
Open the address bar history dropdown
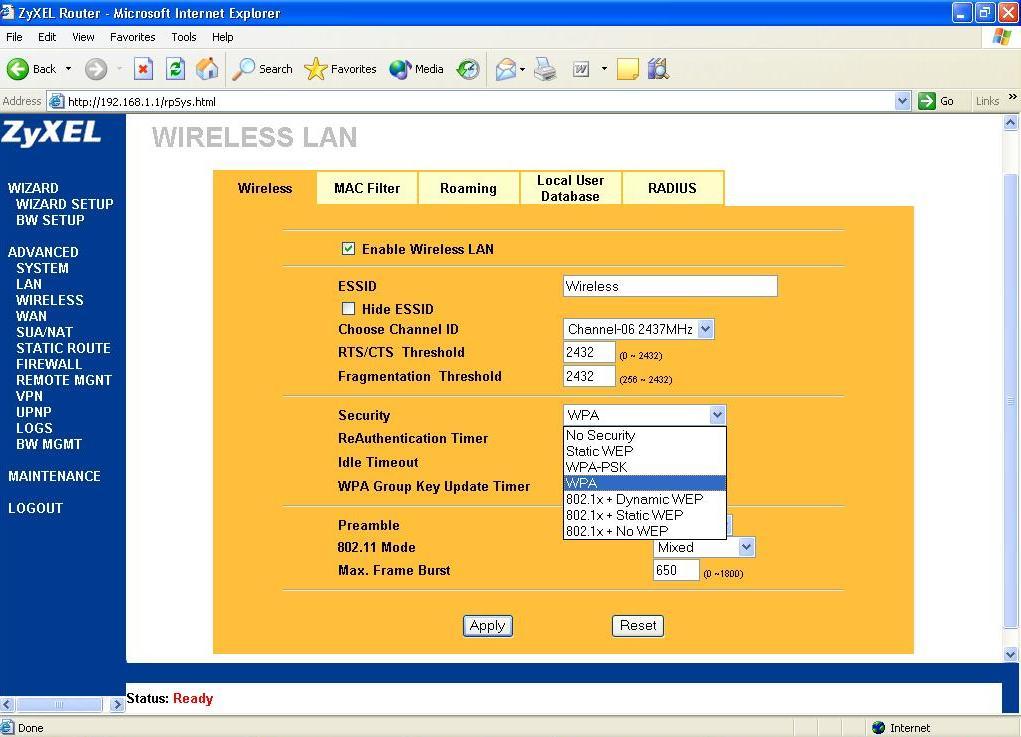pyautogui.click(x=902, y=101)
